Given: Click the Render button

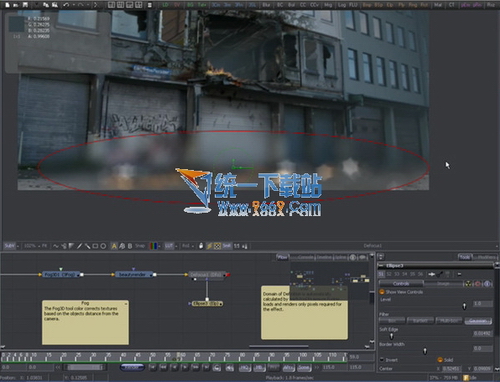Looking at the screenshot, I should pyautogui.click(x=132, y=367).
